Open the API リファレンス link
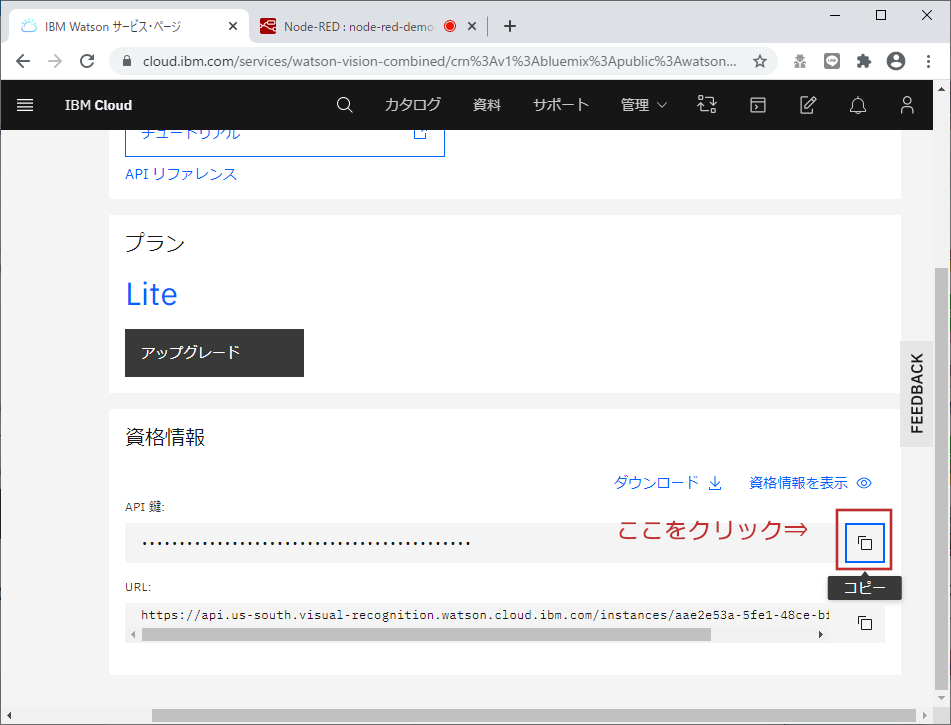The image size is (951, 725). point(180,173)
